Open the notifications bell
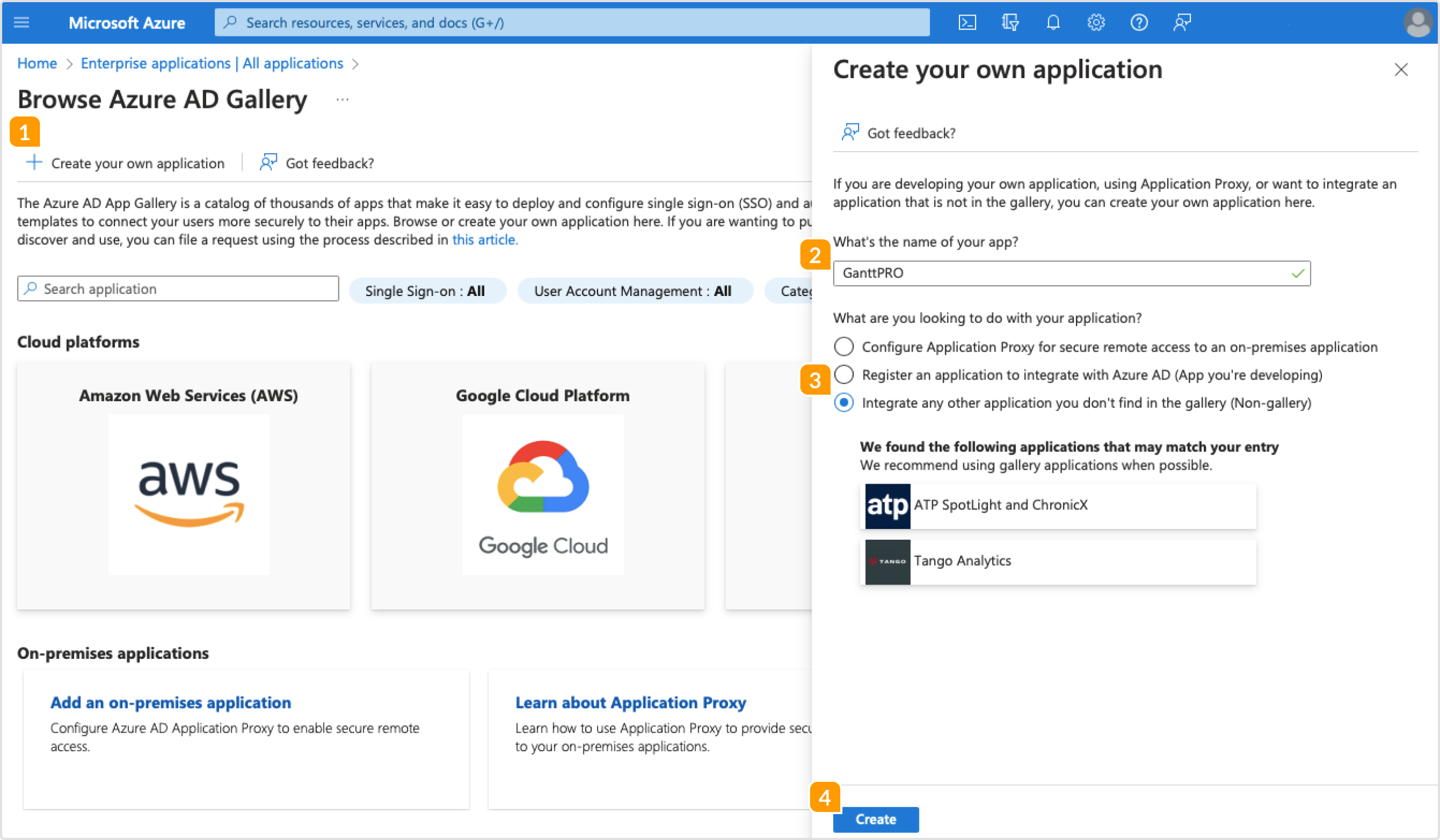The image size is (1440, 840). 1053,22
